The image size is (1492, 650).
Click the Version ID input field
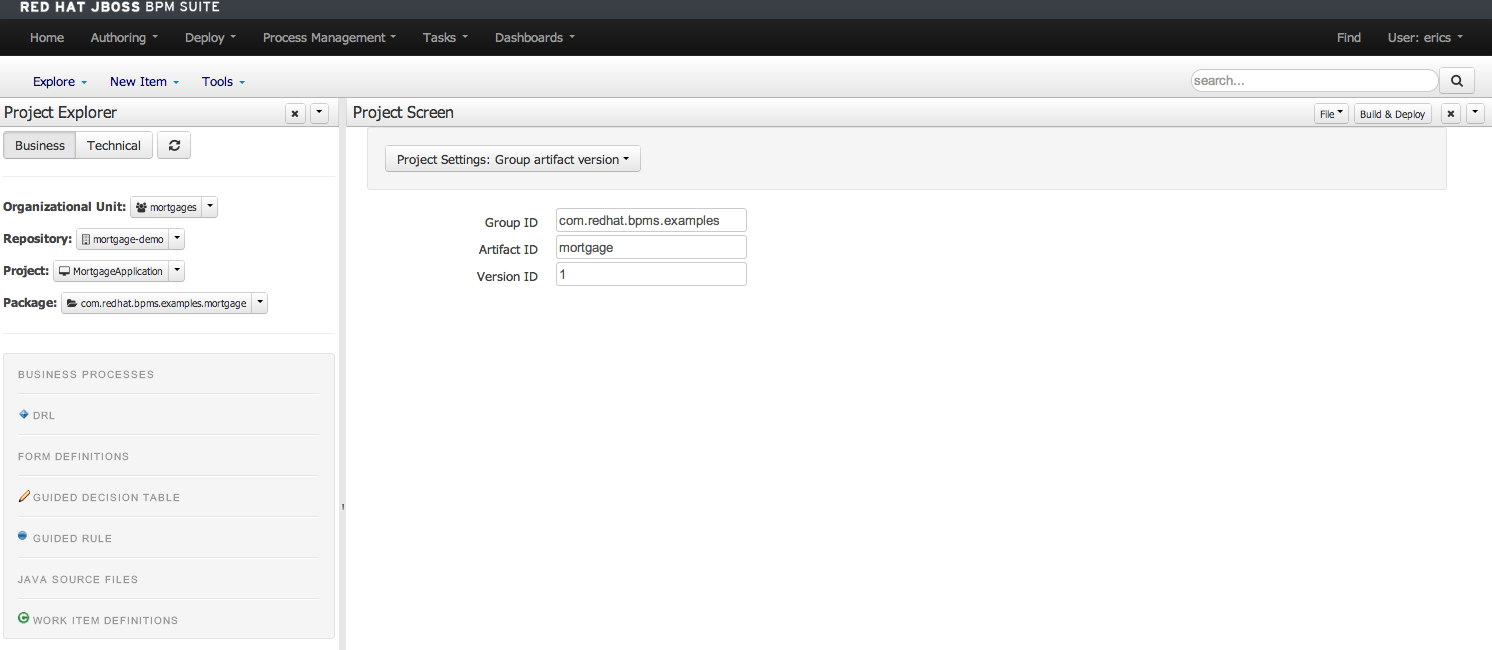(651, 274)
